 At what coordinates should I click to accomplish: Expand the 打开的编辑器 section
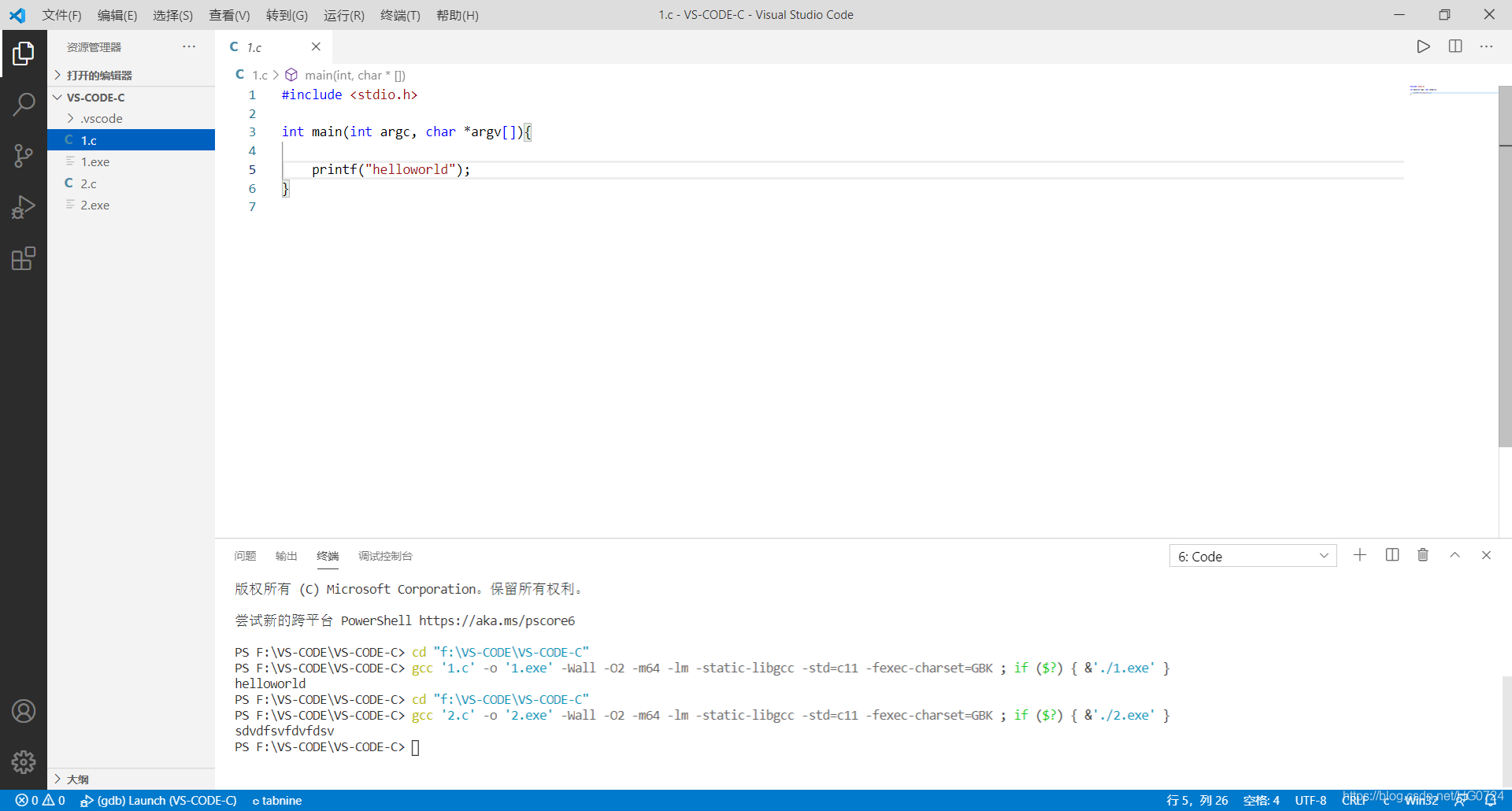[x=131, y=75]
